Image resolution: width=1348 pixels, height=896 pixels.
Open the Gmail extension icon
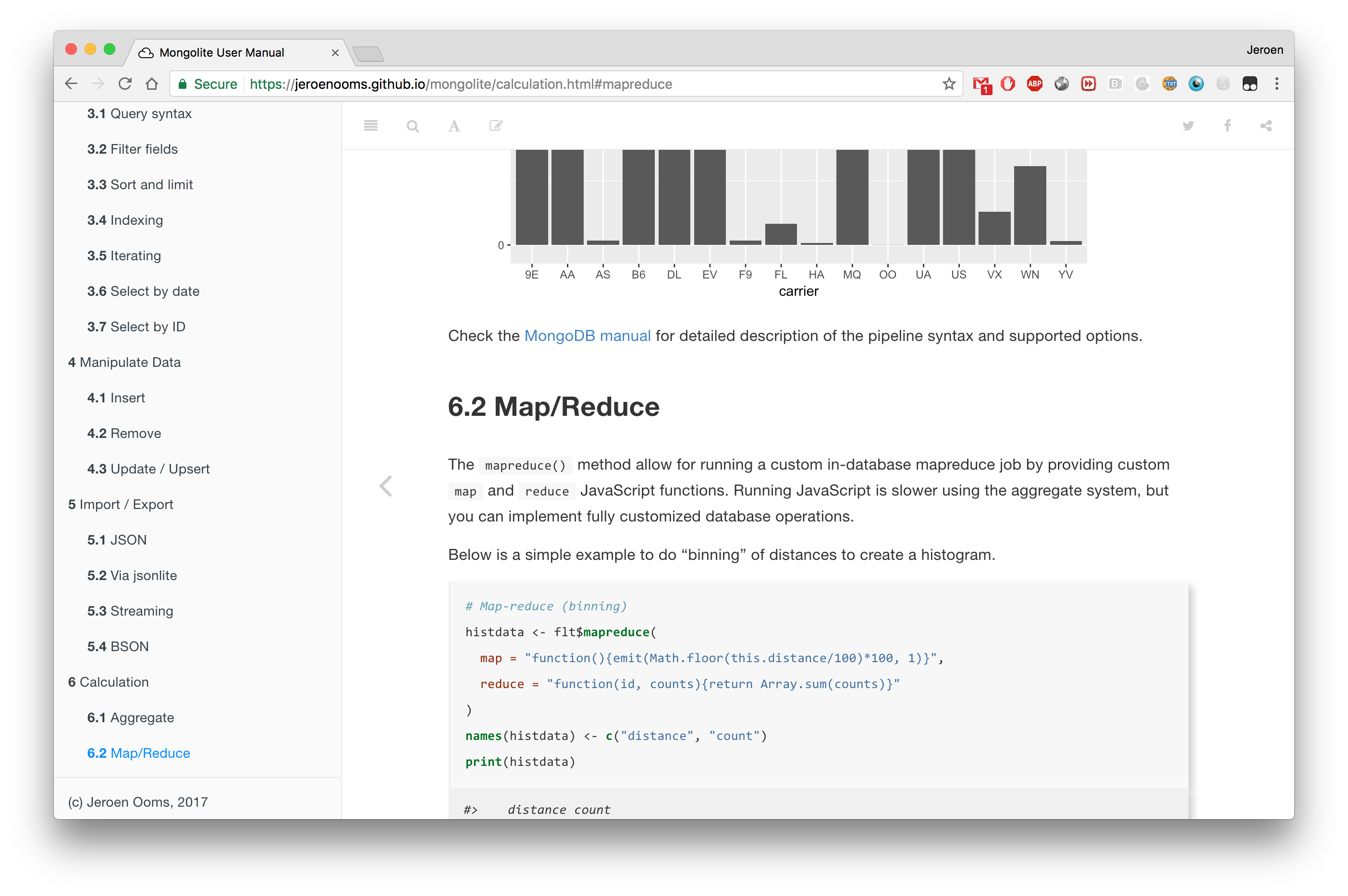981,85
